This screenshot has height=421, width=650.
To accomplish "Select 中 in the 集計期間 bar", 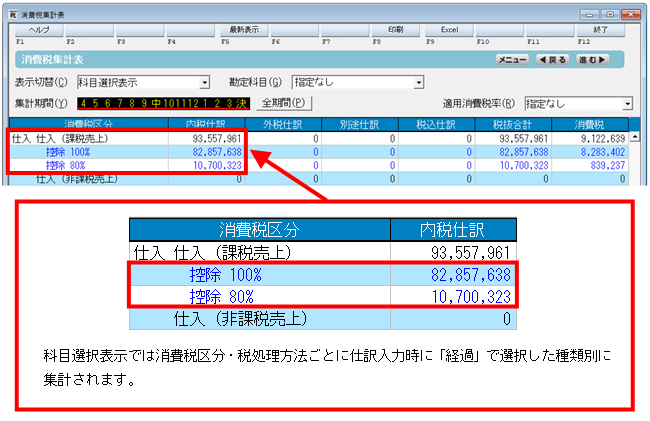I will pos(156,103).
